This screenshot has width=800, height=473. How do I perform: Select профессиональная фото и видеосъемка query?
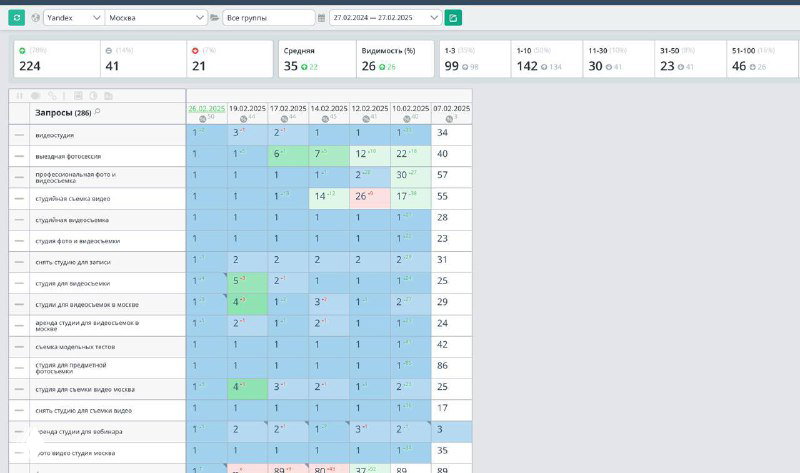[x=76, y=178]
